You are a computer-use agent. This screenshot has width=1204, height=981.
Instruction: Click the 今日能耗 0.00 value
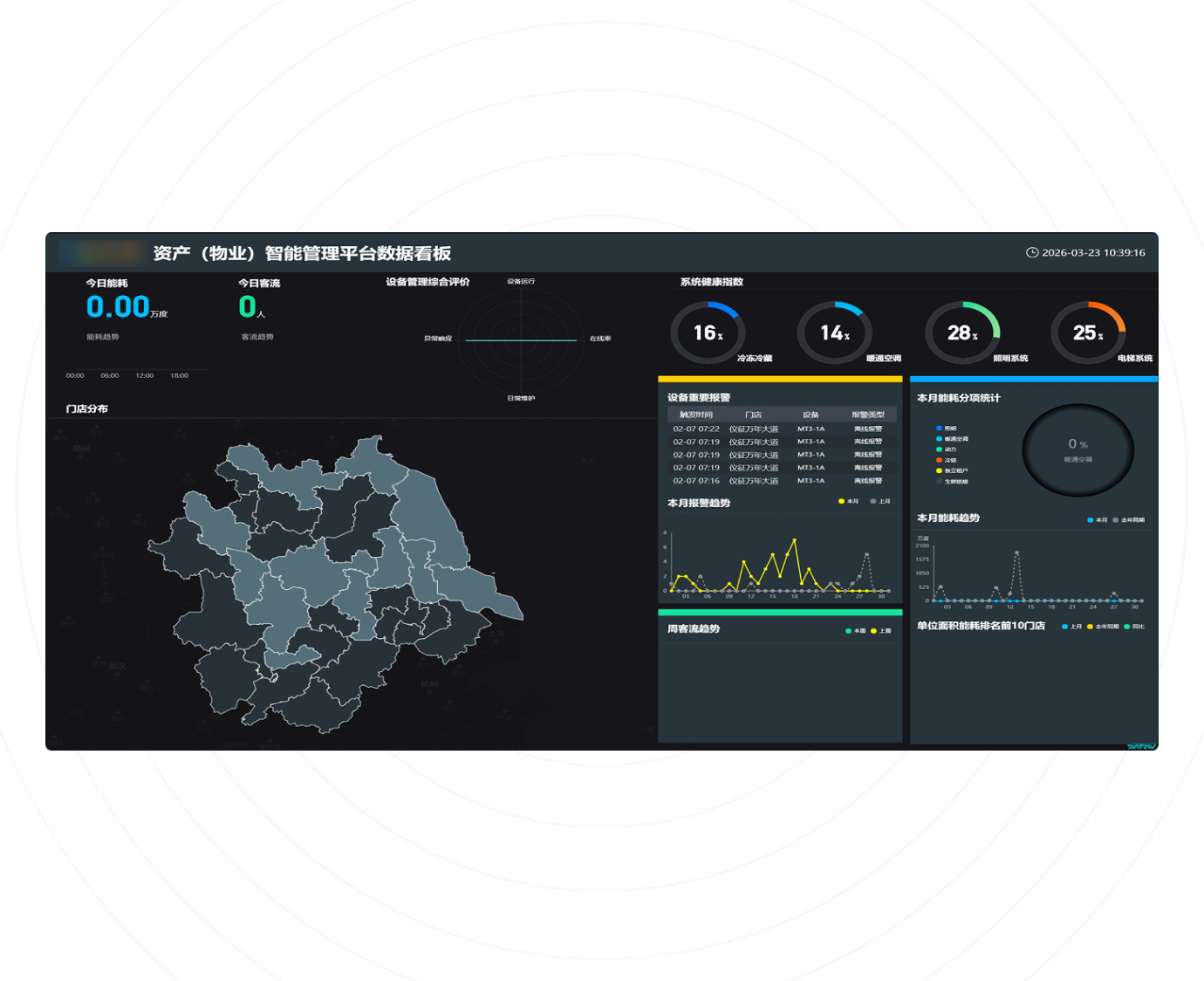118,307
